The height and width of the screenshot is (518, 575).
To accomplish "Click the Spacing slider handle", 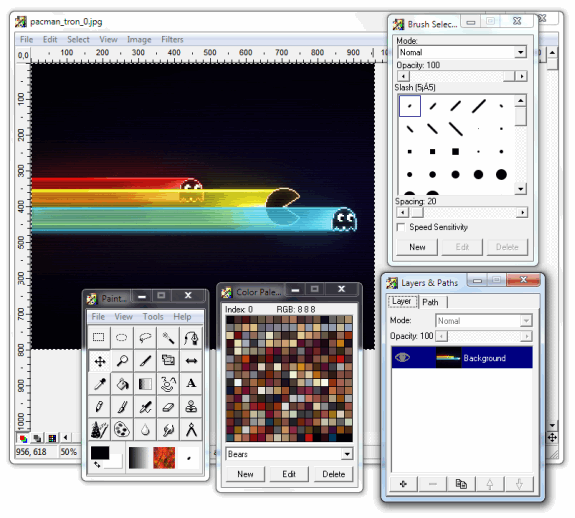I will point(417,213).
